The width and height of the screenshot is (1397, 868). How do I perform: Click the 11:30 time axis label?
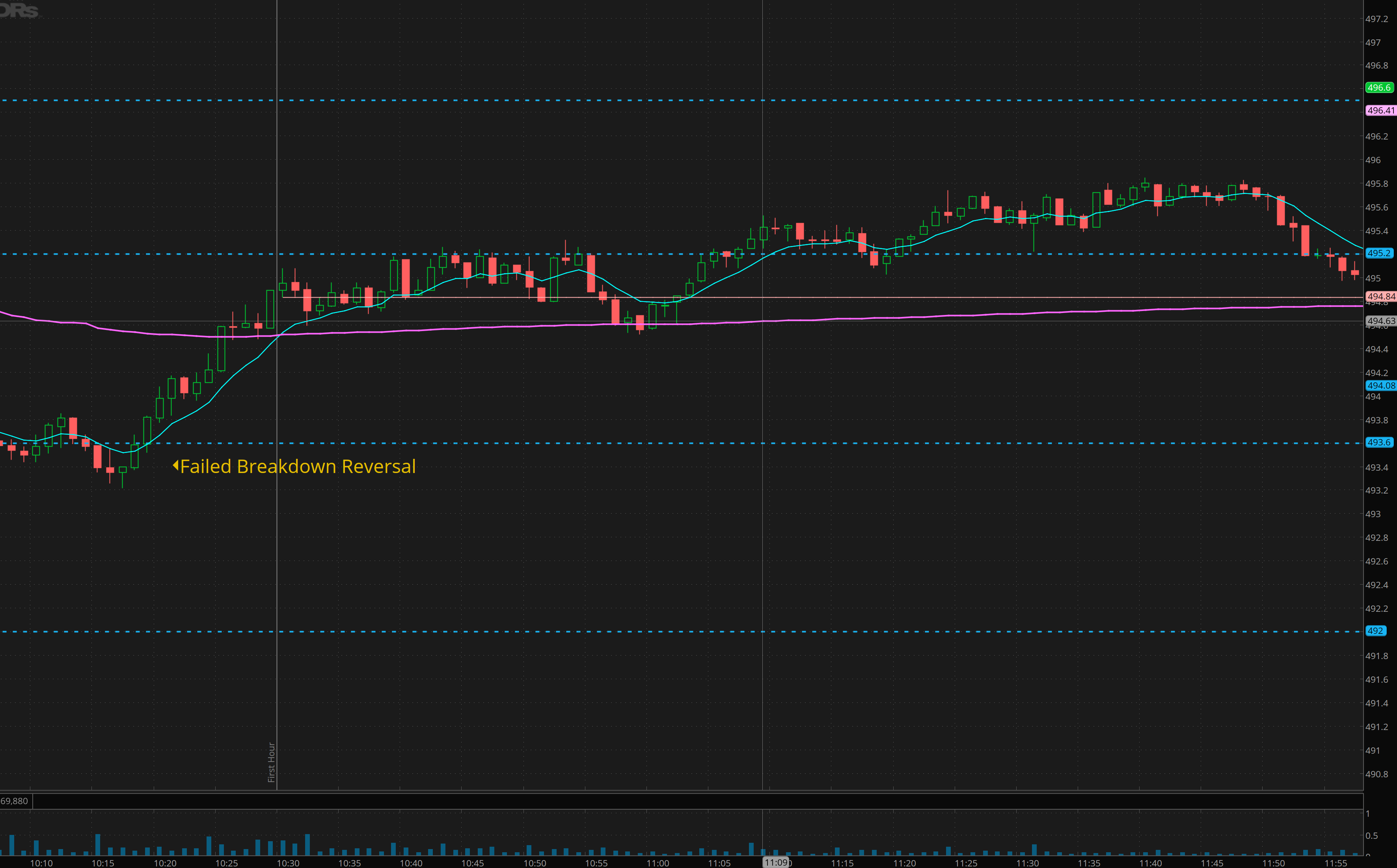tap(1027, 863)
